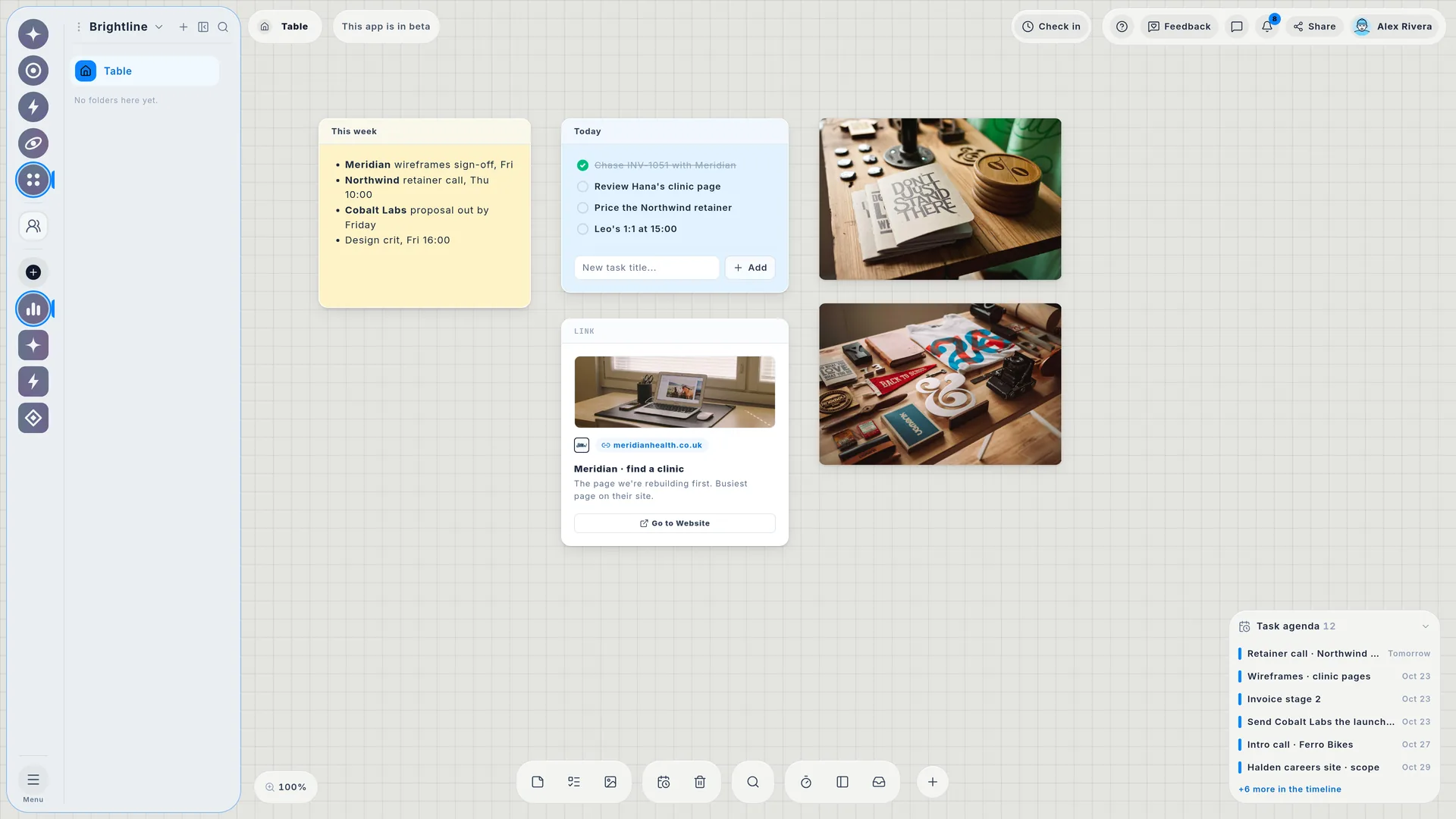
Task: Click the plus button in bottom toolbar
Action: 933,782
